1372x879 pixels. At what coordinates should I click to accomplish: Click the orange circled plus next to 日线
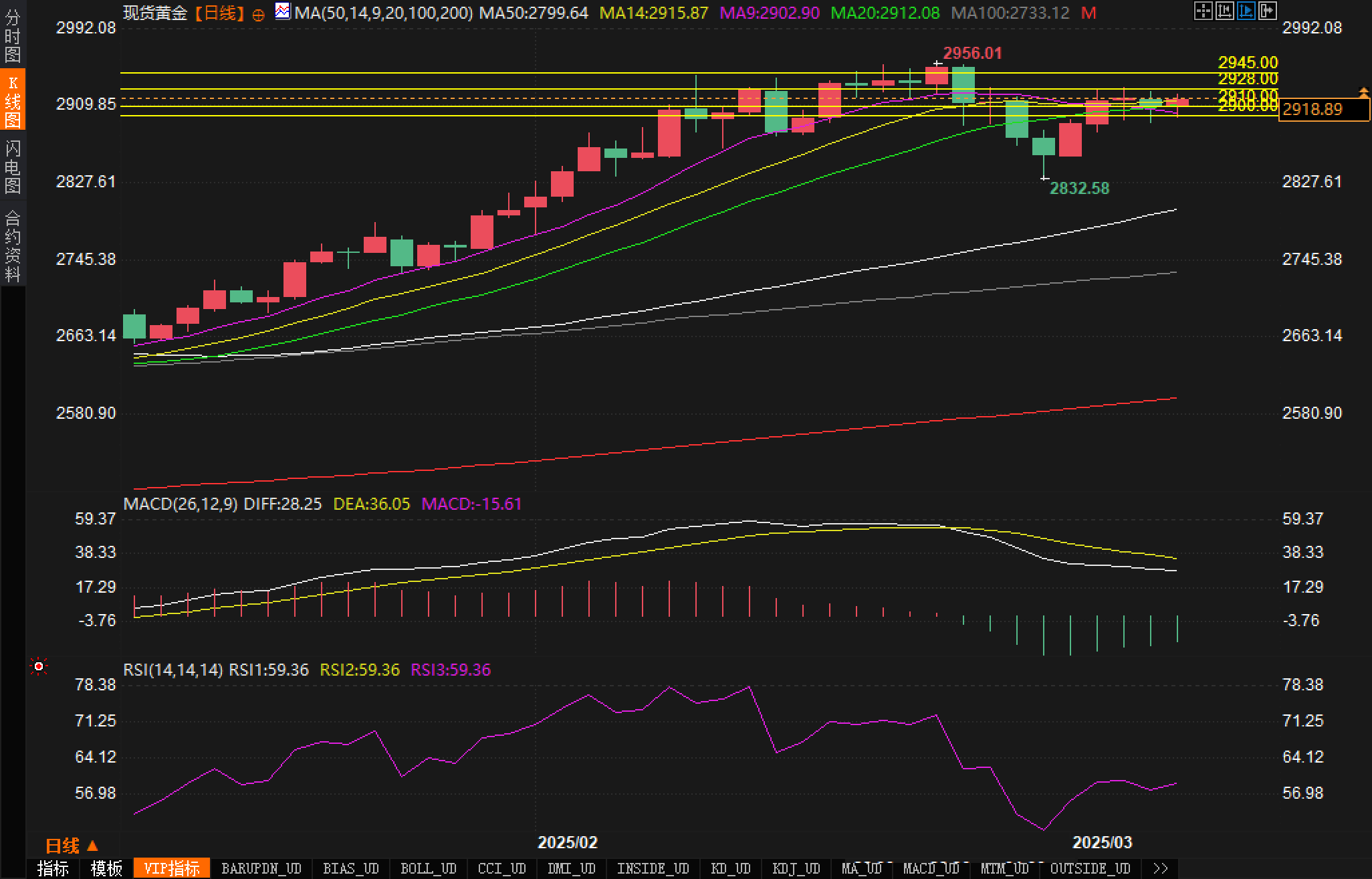click(x=259, y=14)
